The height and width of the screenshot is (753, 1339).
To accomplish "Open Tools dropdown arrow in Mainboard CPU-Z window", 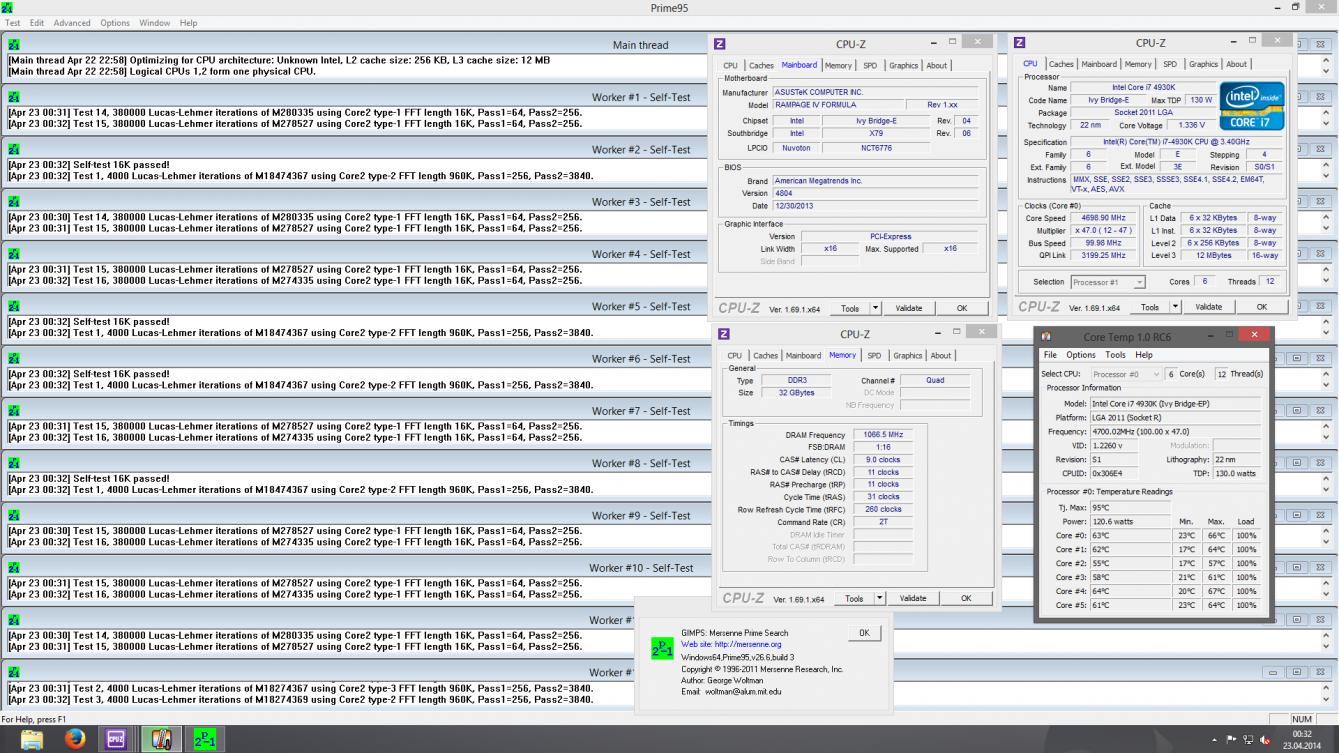I will 876,308.
